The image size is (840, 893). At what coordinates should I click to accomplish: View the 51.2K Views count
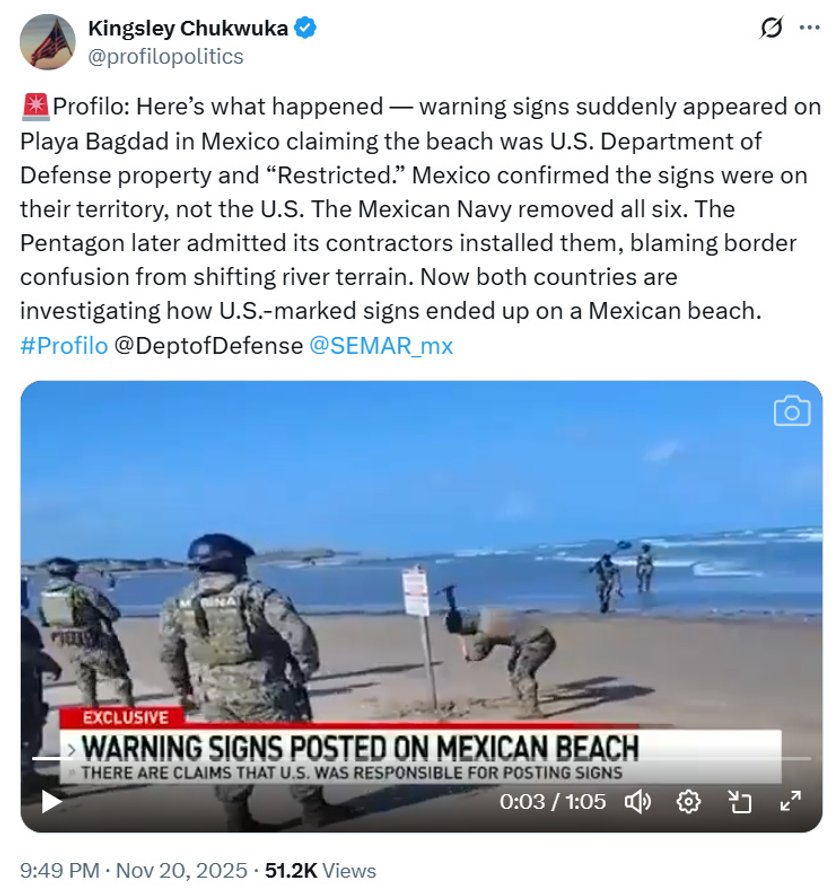(321, 871)
